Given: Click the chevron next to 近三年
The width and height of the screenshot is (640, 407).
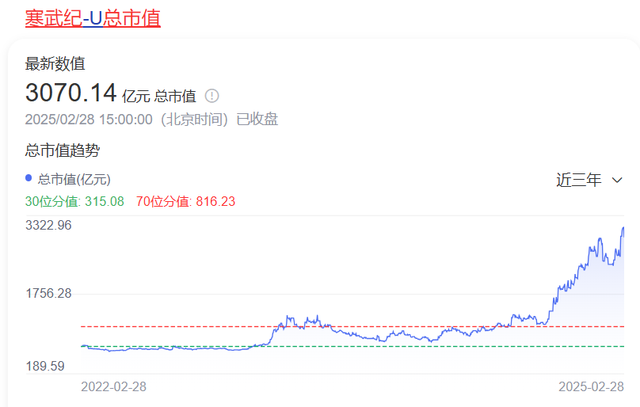Looking at the screenshot, I should 617,180.
